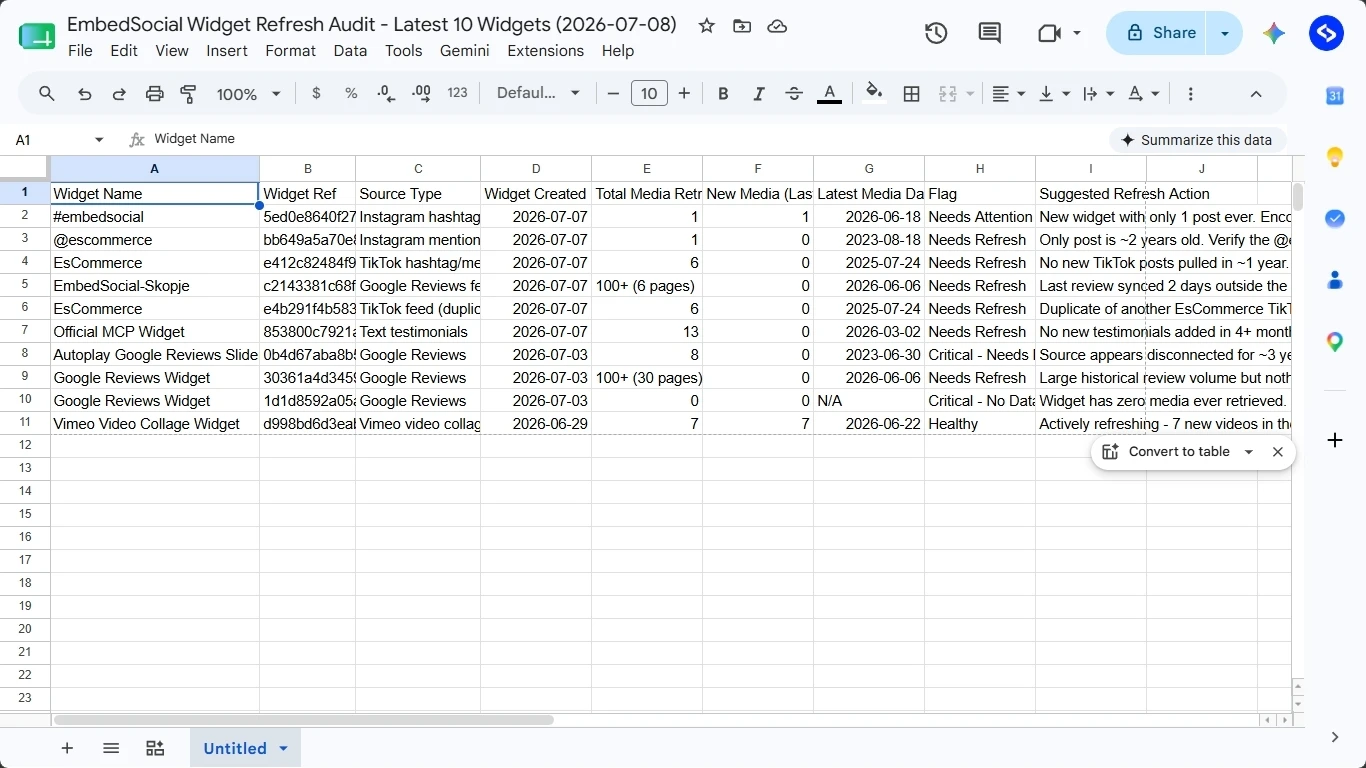This screenshot has width=1366, height=768.
Task: Open Tasks in the side panel
Action: pyautogui.click(x=1335, y=218)
